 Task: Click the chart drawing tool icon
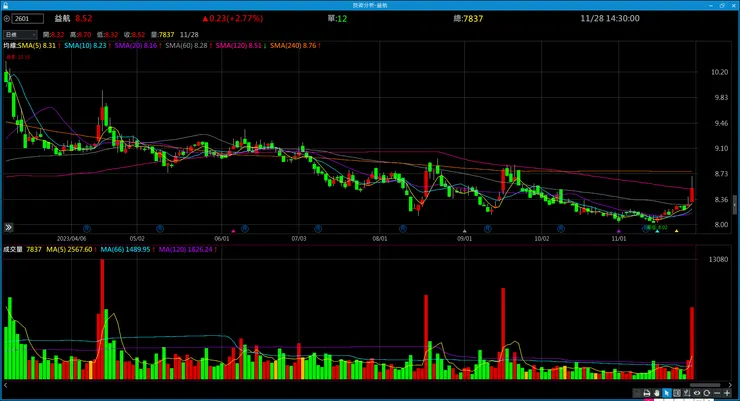click(x=687, y=393)
